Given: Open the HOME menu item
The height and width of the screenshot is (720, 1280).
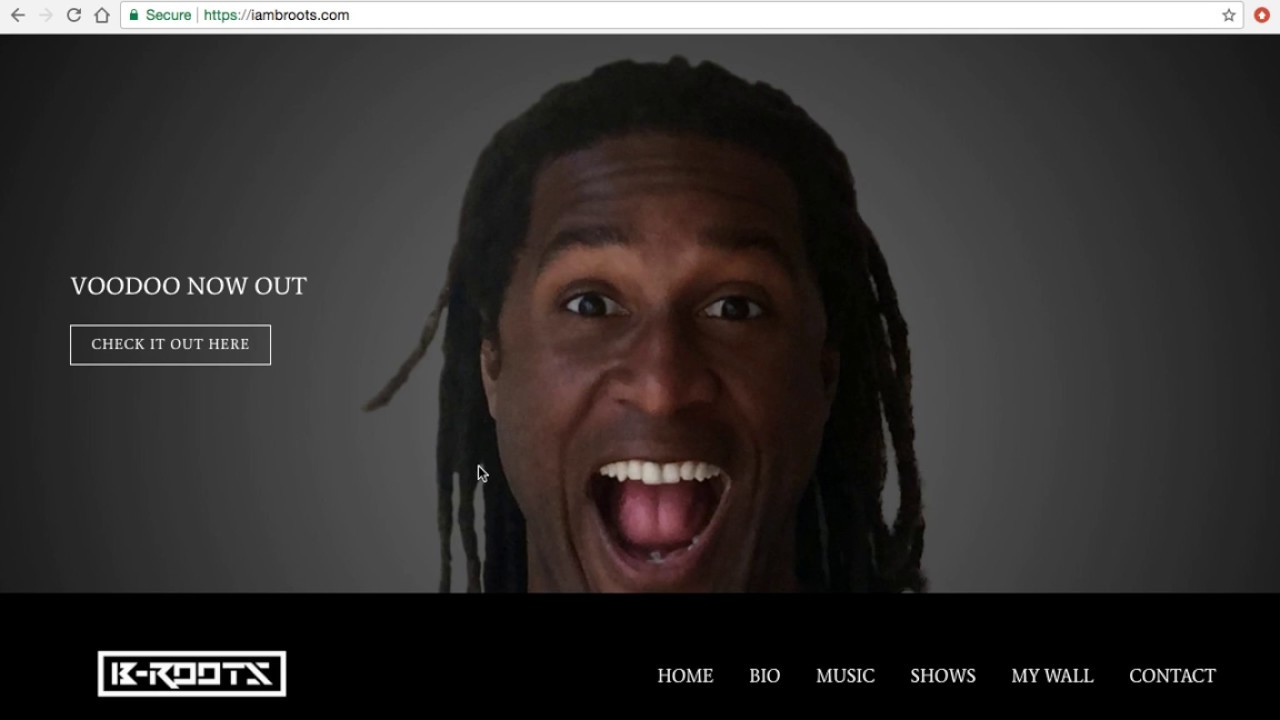Looking at the screenshot, I should tap(685, 676).
